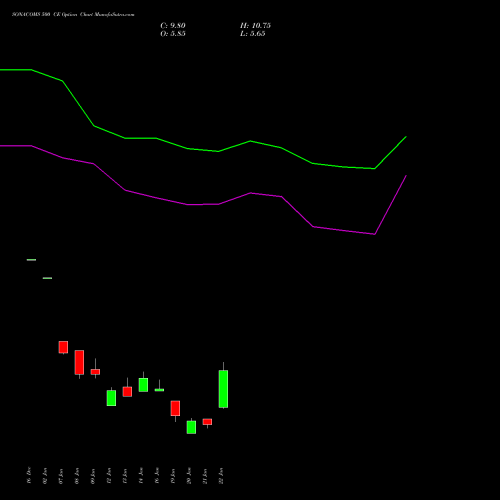This screenshot has height=500, width=500.
Task: Click the thin green candle above 16 Jan
Action: 159,390
